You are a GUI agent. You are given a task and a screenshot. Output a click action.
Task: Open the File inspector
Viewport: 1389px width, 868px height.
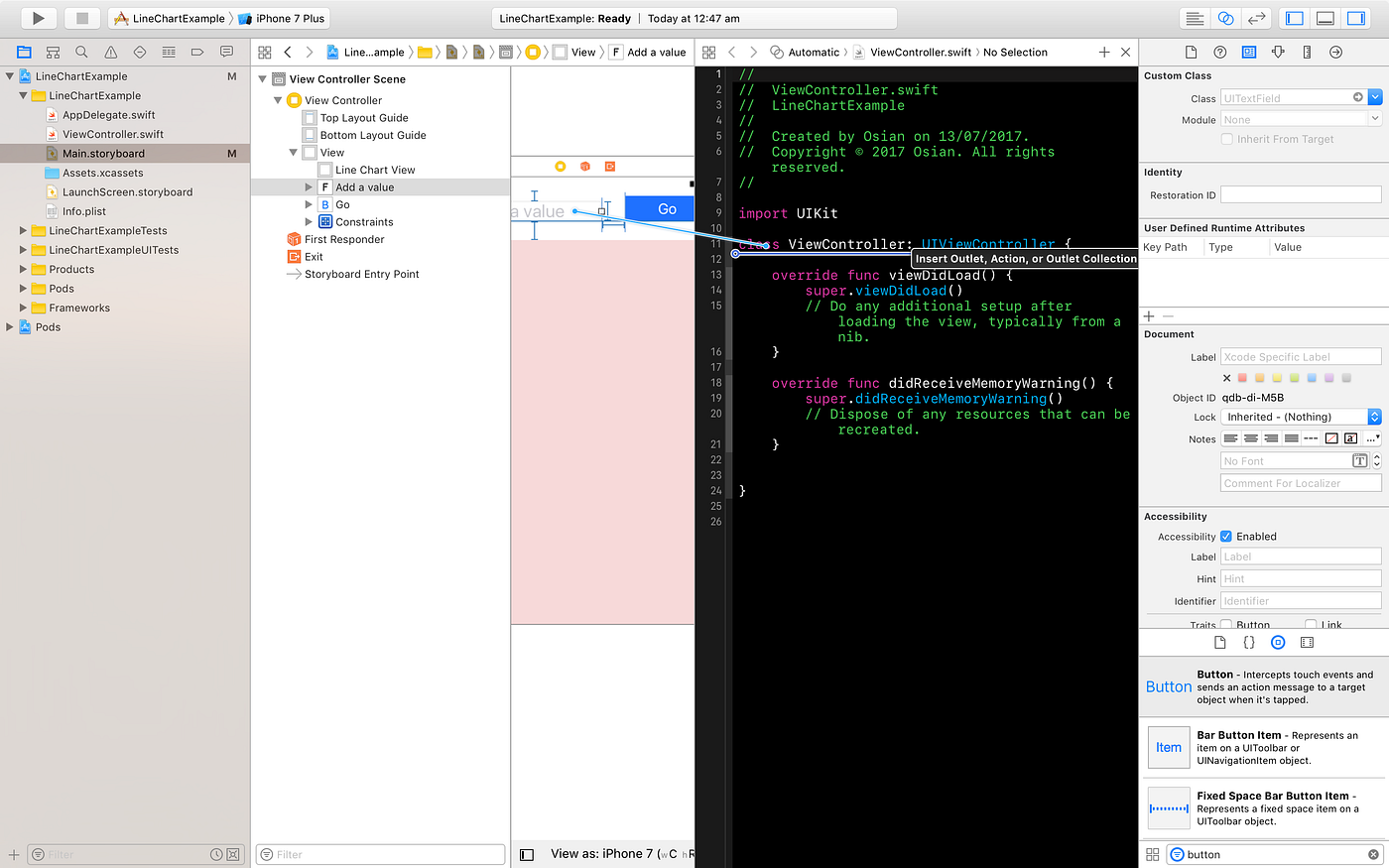[1192, 53]
